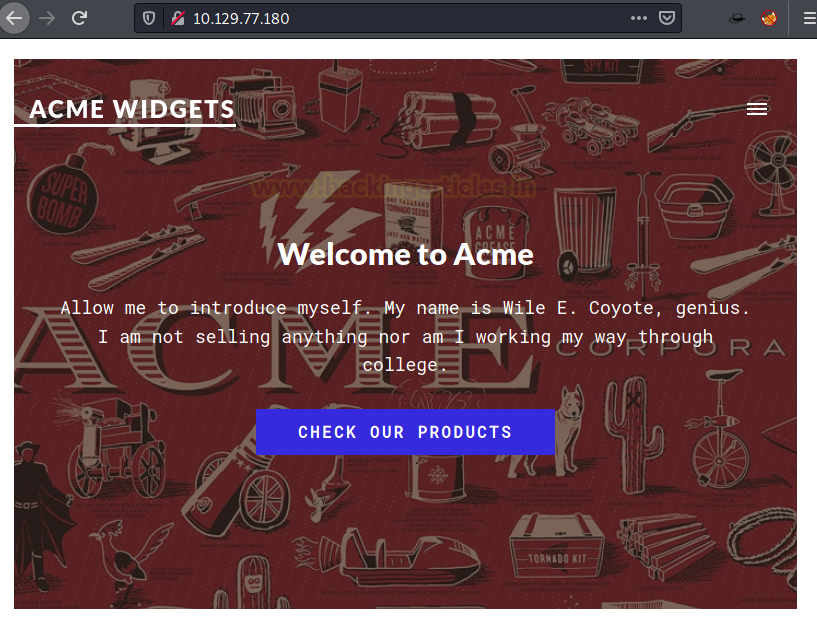This screenshot has height=624, width=817.
Task: Save page with the Pocket icon
Action: click(x=667, y=18)
